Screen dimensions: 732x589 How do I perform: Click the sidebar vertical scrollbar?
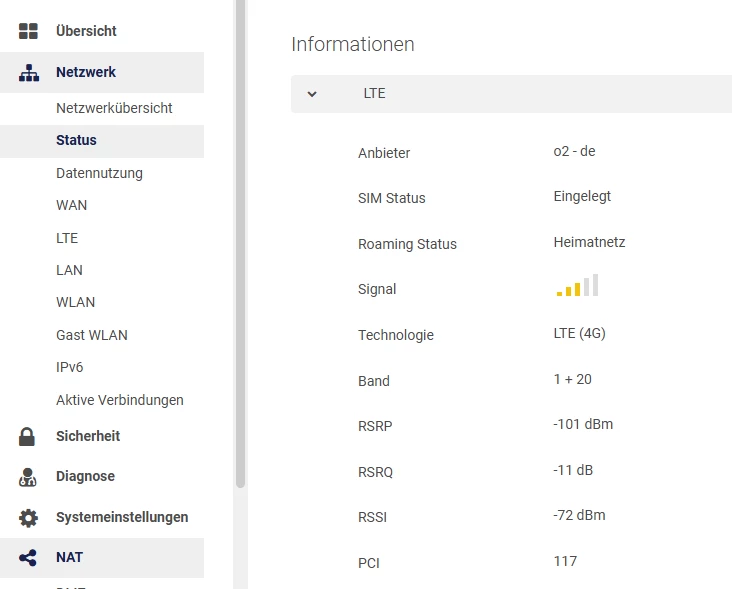240,240
